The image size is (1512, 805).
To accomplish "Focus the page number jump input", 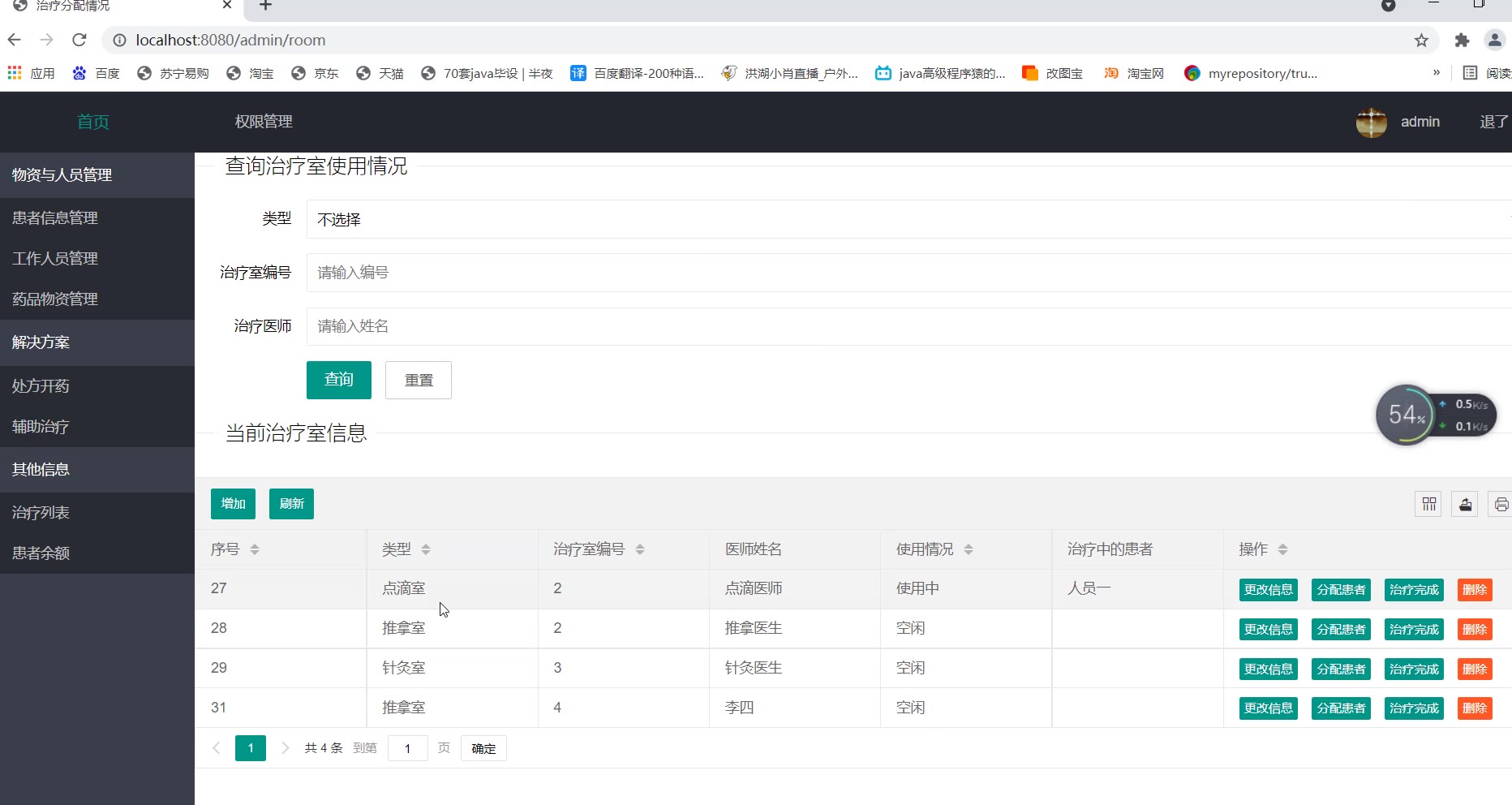I will [407, 748].
